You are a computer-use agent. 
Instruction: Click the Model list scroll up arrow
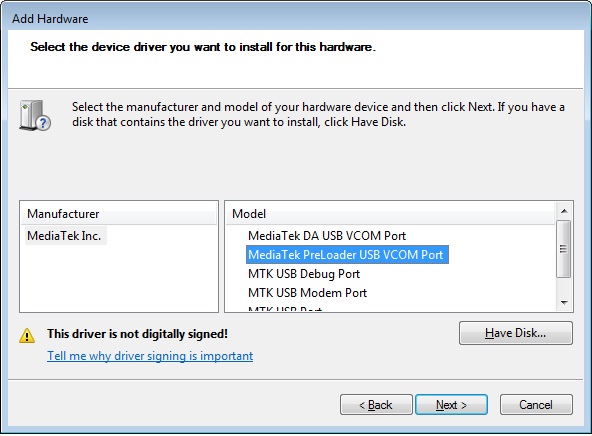(x=564, y=211)
